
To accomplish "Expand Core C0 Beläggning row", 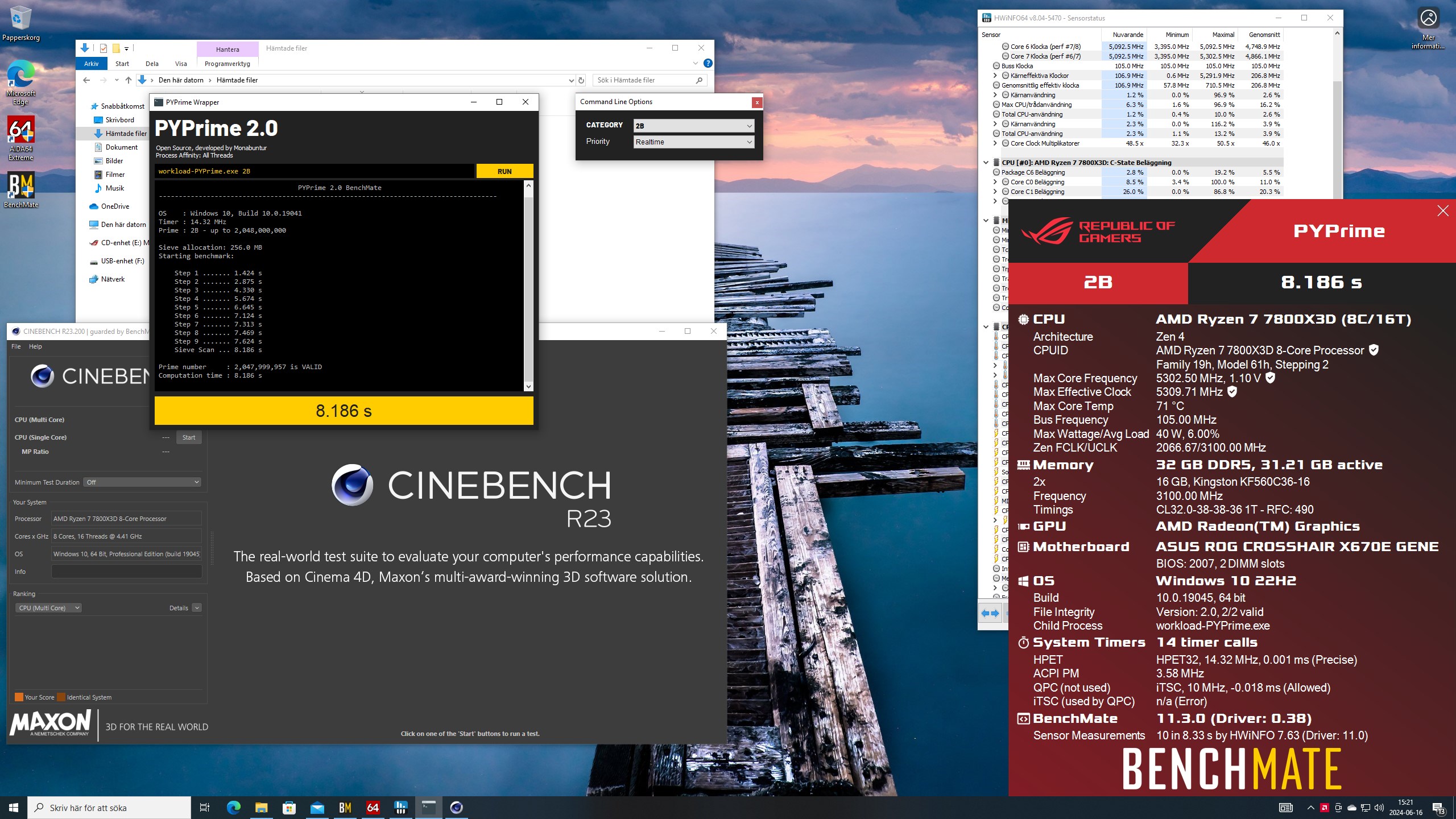I will (x=995, y=182).
